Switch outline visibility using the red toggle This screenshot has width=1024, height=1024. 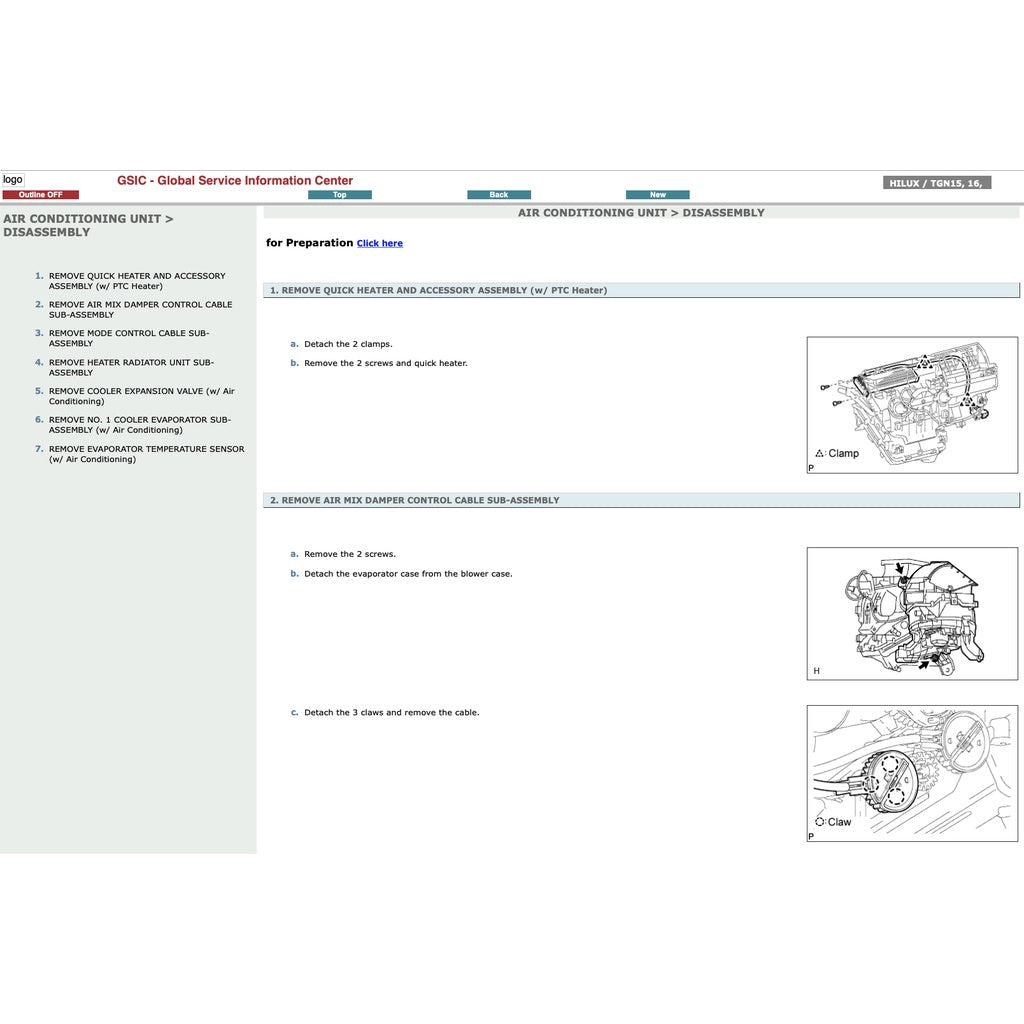[x=41, y=194]
